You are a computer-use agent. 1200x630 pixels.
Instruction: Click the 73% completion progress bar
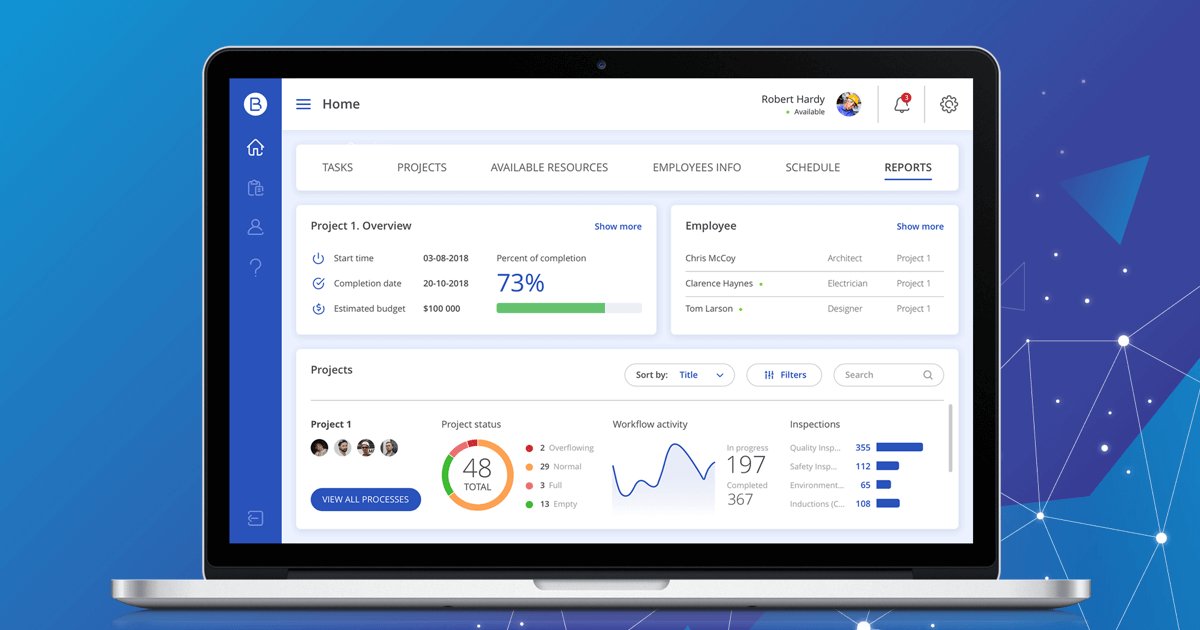pyautogui.click(x=569, y=308)
